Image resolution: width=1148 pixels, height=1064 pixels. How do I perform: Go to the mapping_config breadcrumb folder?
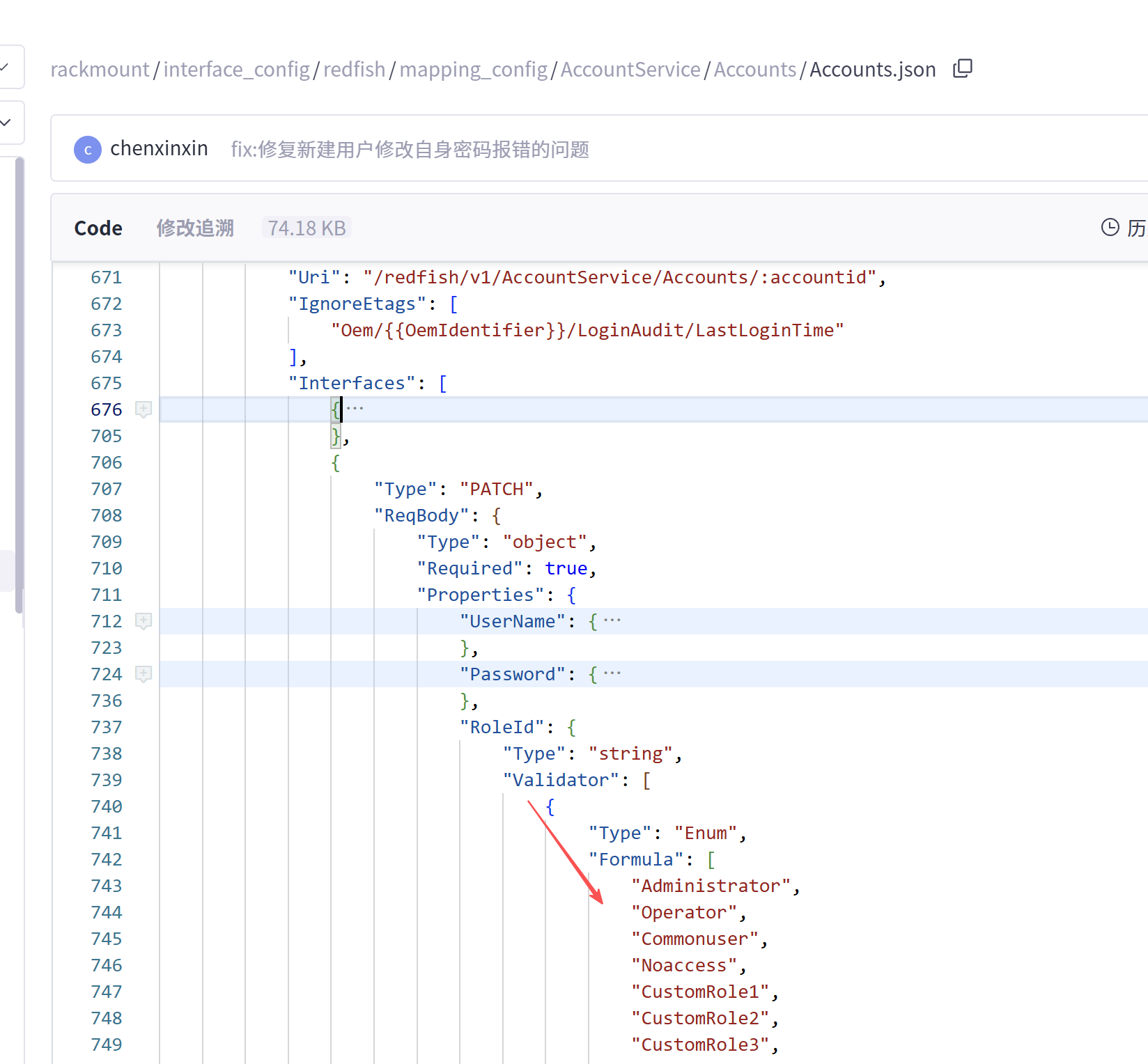tap(474, 70)
